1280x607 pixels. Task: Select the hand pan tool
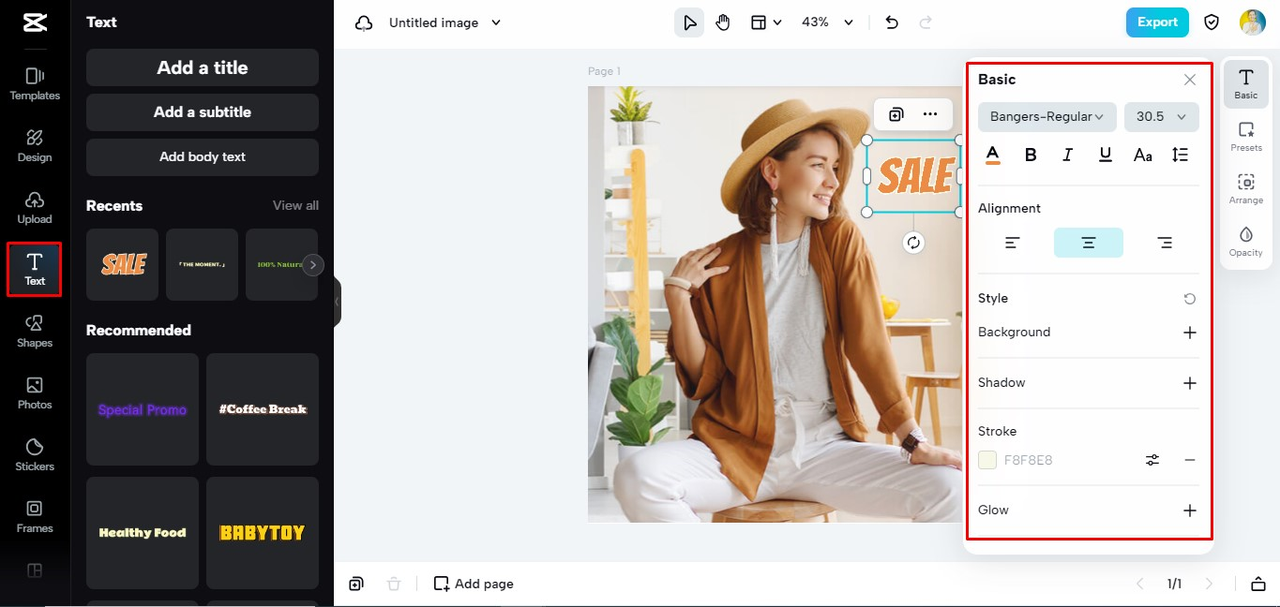(x=723, y=22)
